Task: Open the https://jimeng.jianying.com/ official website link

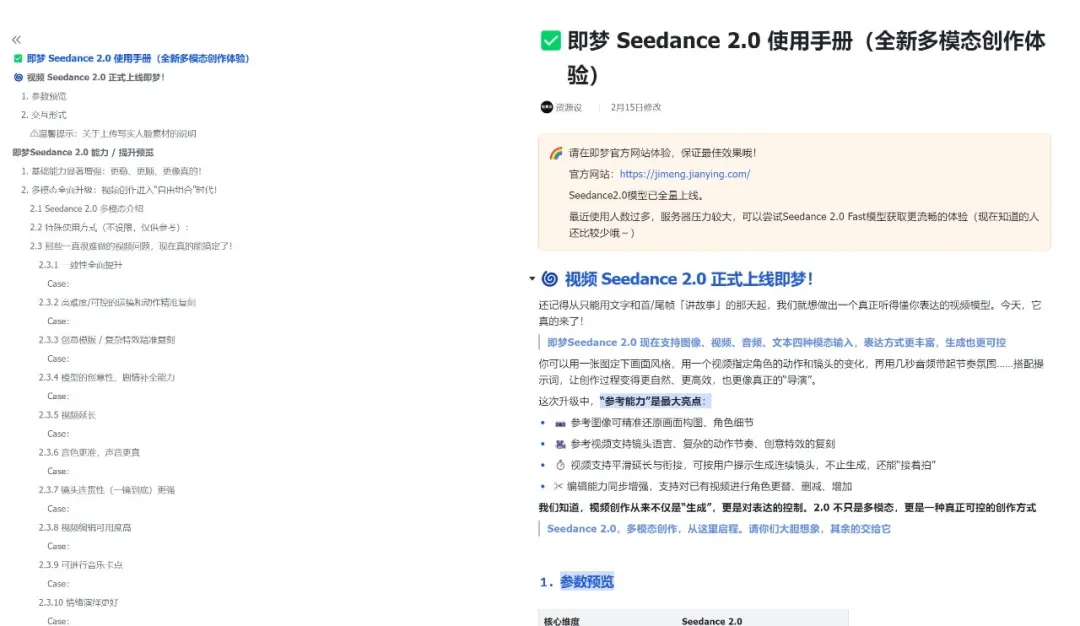Action: click(684, 174)
